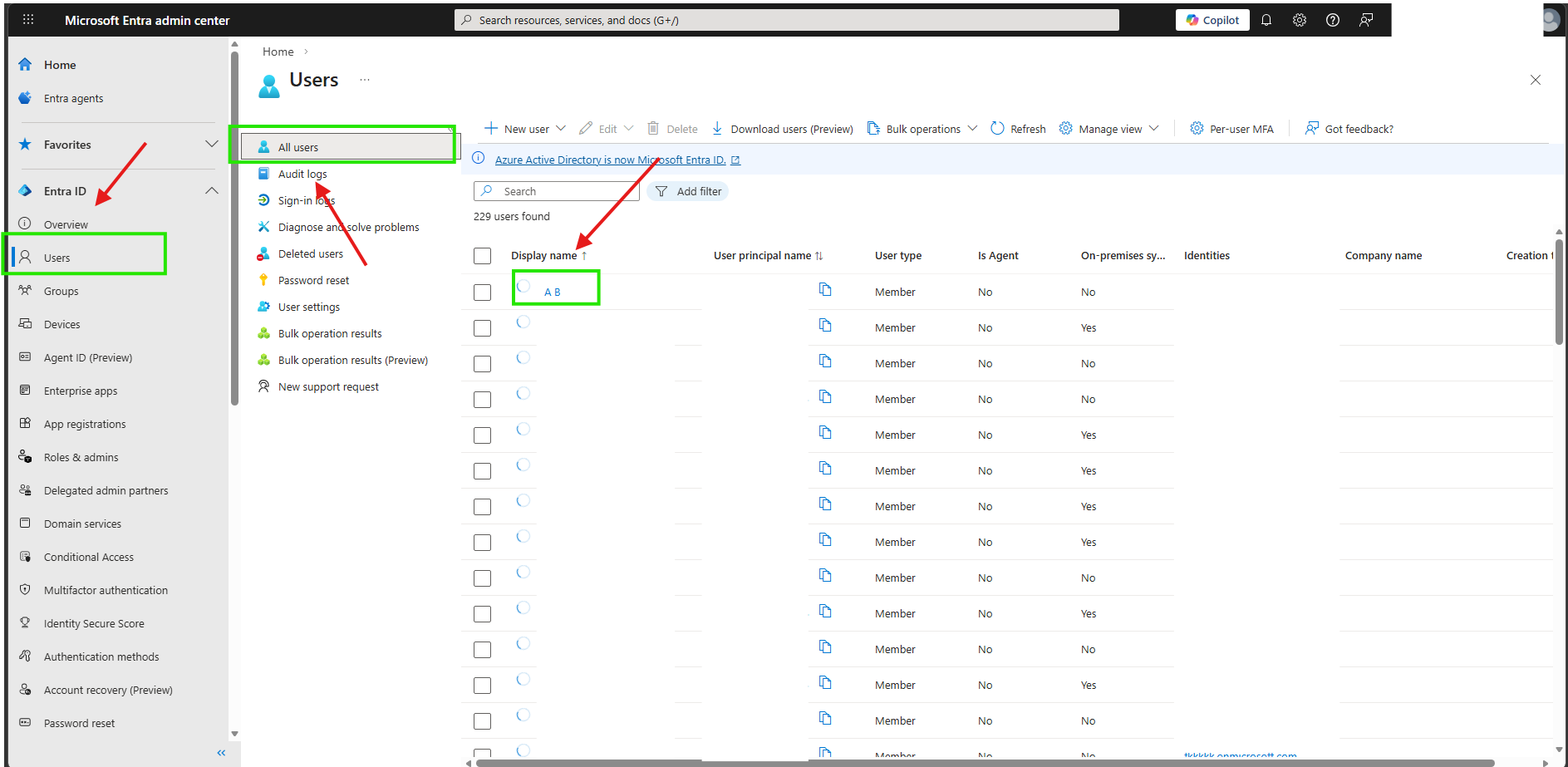Open Password reset in Users menu
This screenshot has height=767, width=1568.
pos(313,280)
